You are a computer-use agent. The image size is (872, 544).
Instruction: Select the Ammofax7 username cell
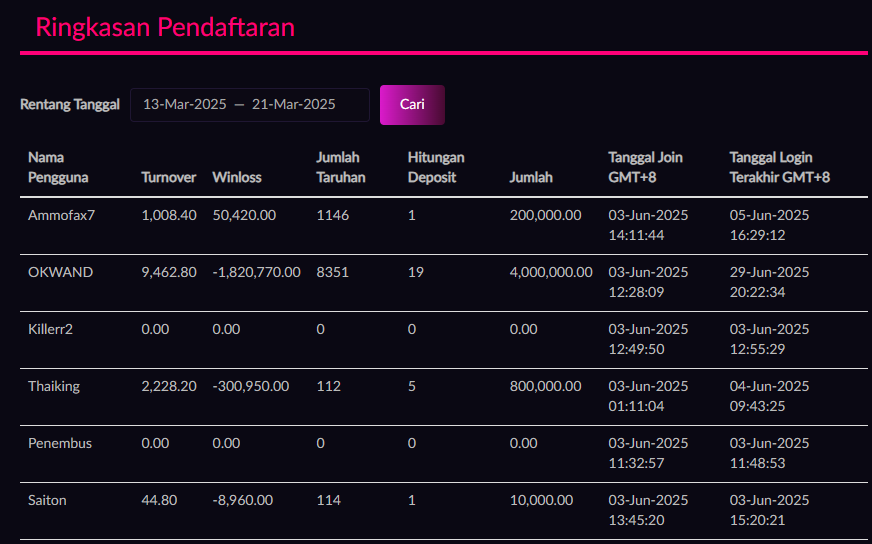click(62, 215)
